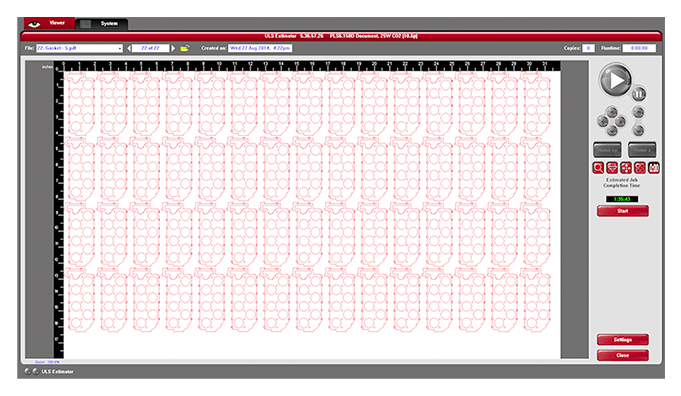The image size is (681, 396).
Task: Click the Pause button beside Play
Action: point(638,94)
